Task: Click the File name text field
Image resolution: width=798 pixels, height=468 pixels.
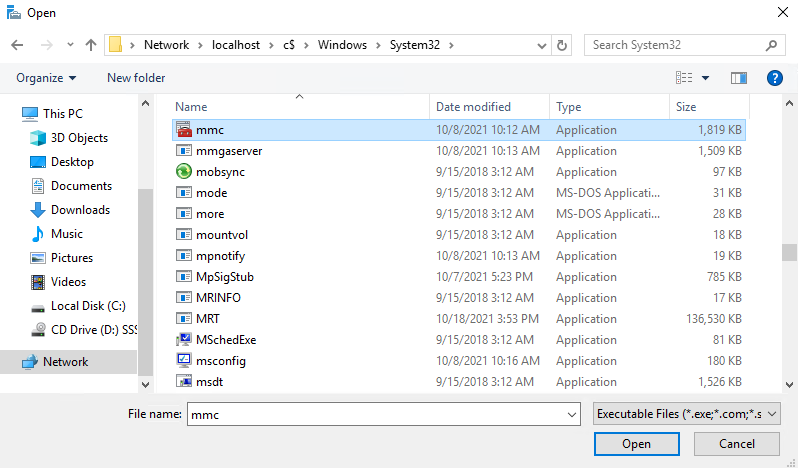Action: pyautogui.click(x=376, y=415)
